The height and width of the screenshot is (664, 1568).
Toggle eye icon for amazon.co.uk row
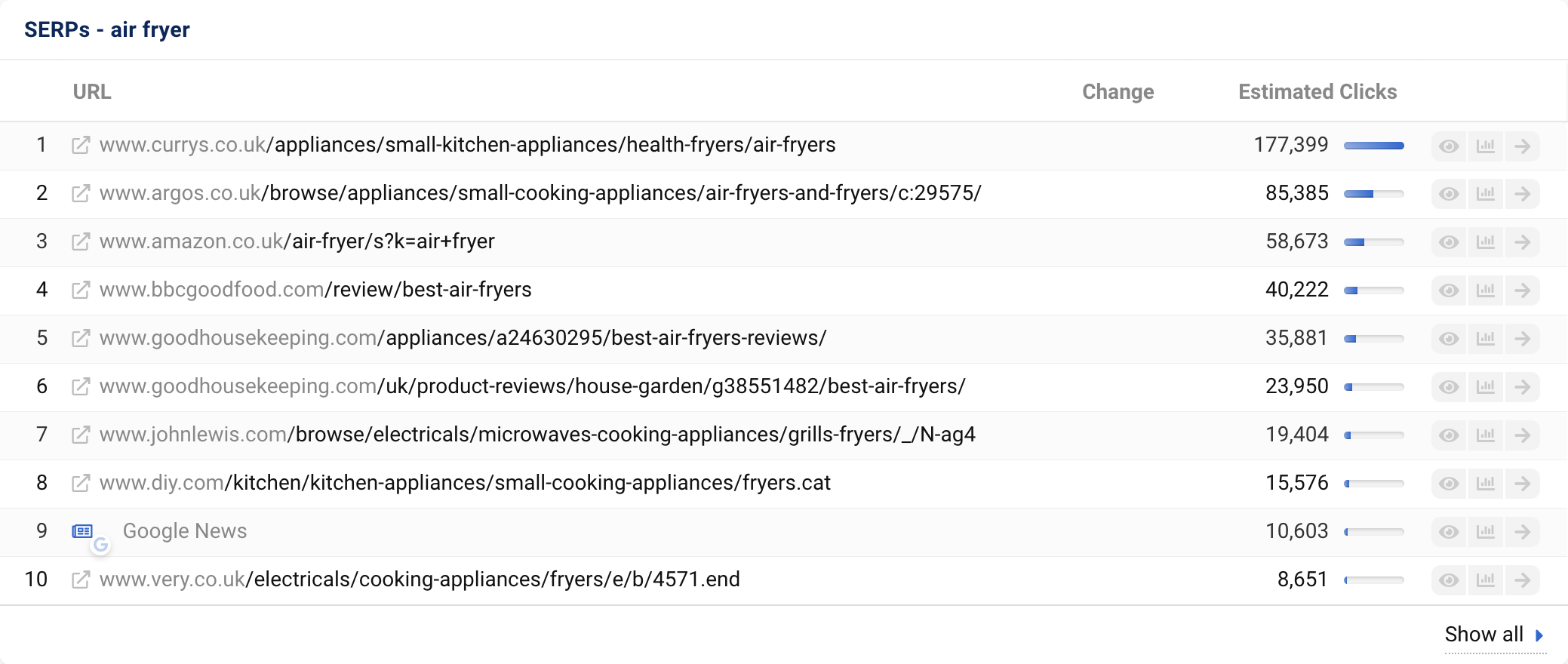pyautogui.click(x=1449, y=242)
